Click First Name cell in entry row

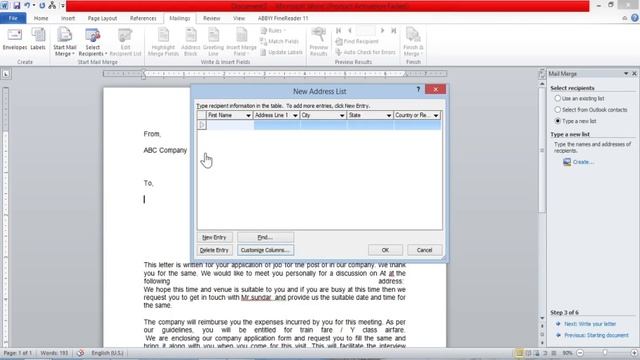(230, 124)
